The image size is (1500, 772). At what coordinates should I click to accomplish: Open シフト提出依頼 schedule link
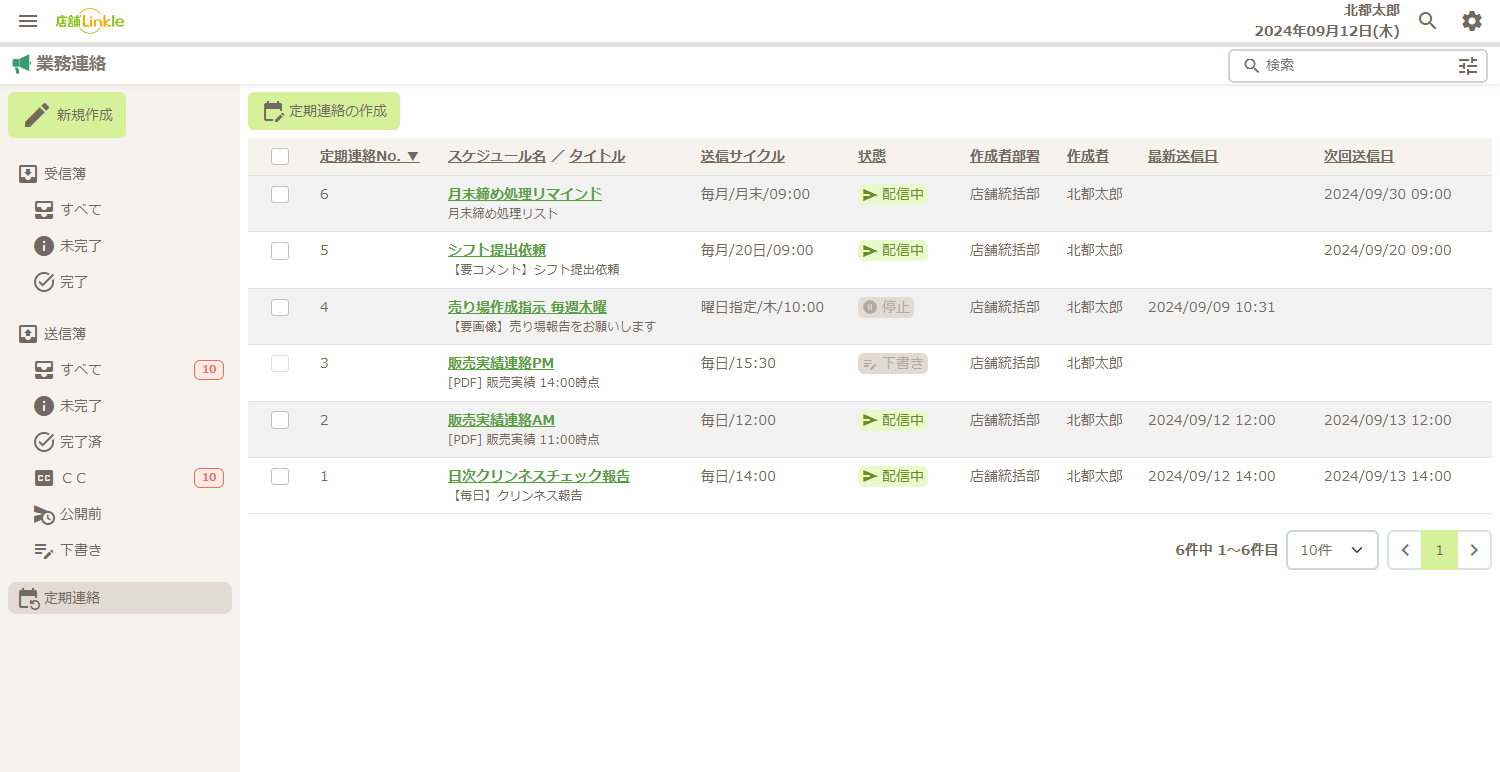coord(497,250)
